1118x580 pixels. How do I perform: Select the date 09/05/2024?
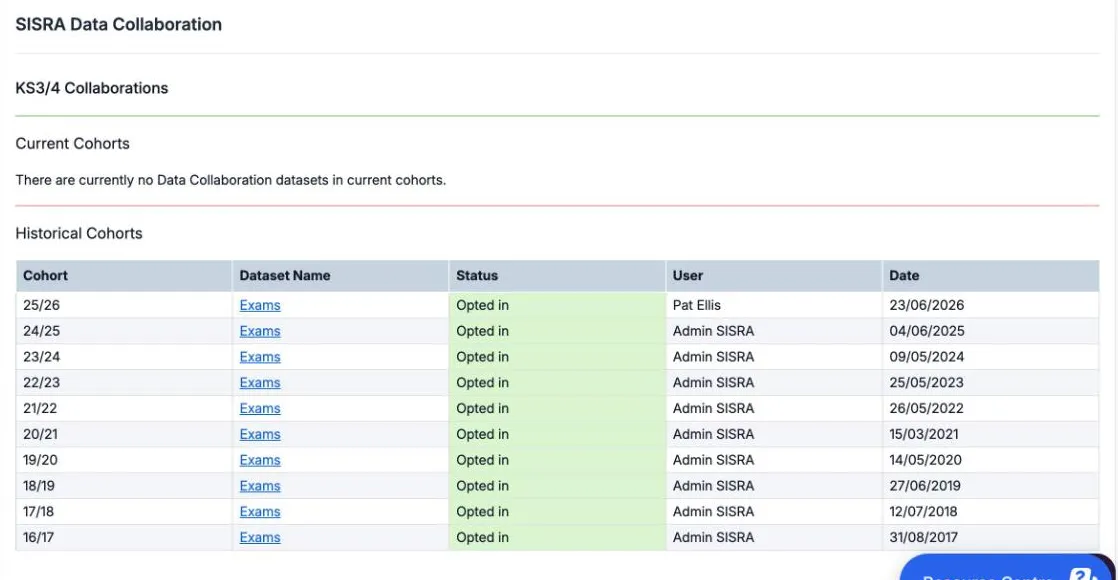click(x=926, y=357)
